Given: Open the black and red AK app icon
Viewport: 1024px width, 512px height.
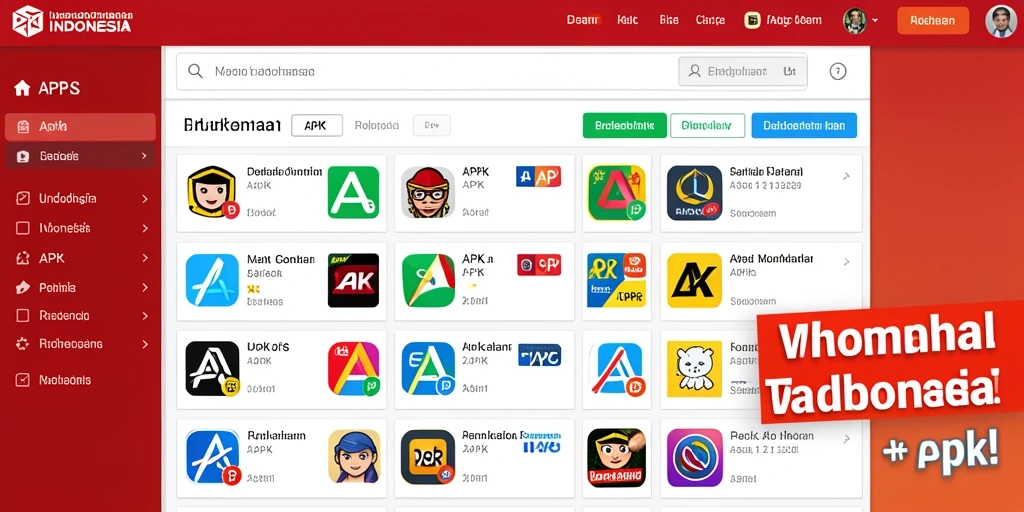Looking at the screenshot, I should [353, 280].
